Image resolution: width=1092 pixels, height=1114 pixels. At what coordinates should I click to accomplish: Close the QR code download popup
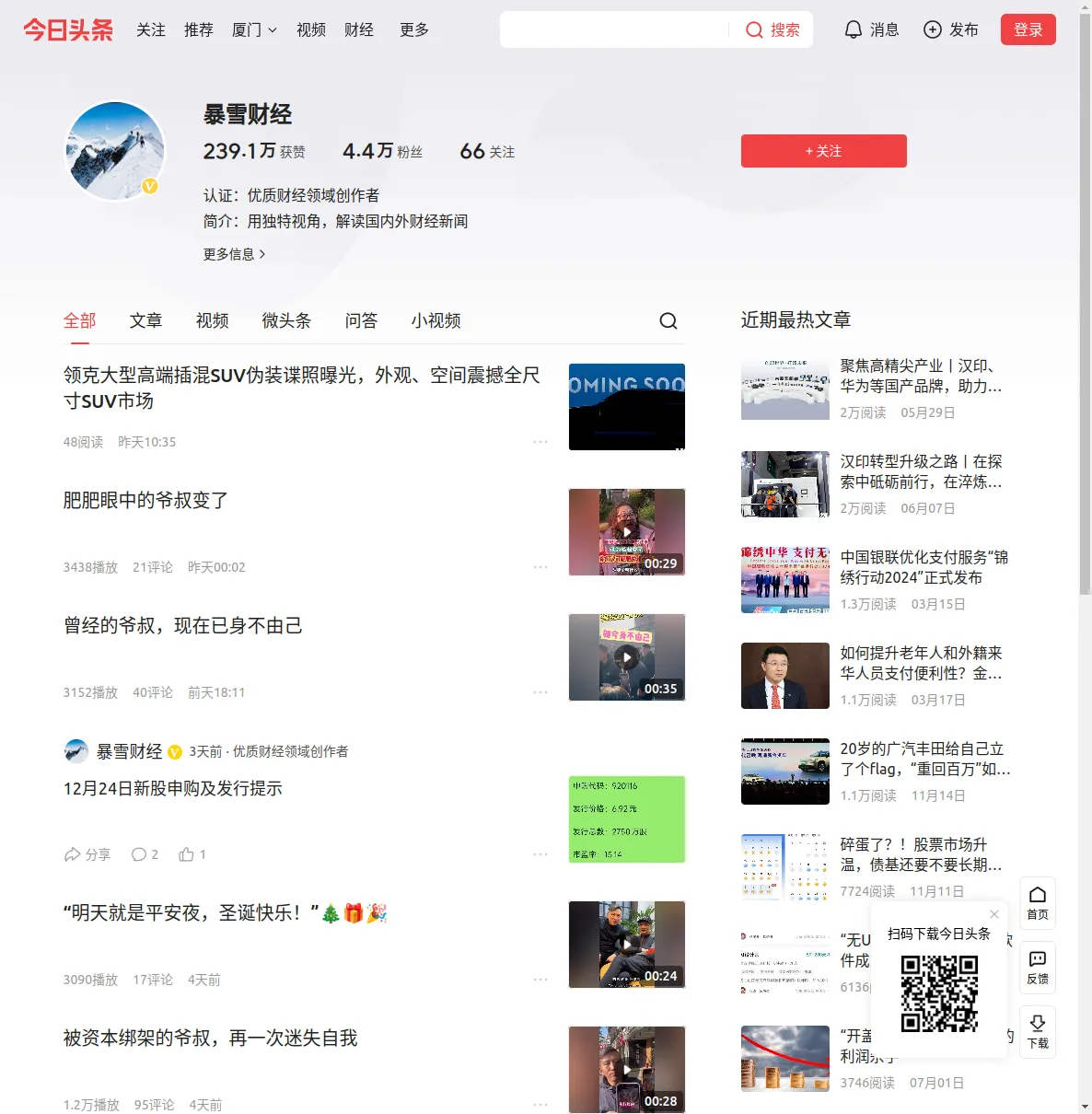[994, 914]
